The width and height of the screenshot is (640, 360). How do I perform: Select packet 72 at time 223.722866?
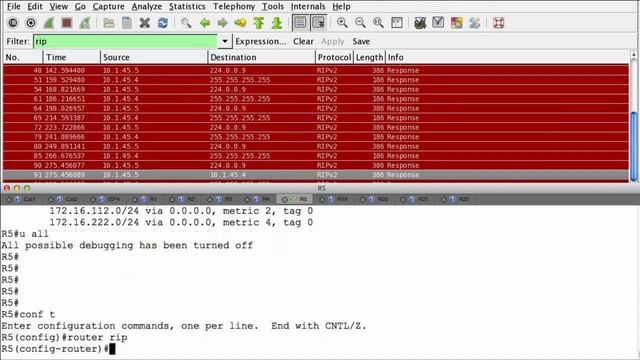pyautogui.click(x=316, y=127)
